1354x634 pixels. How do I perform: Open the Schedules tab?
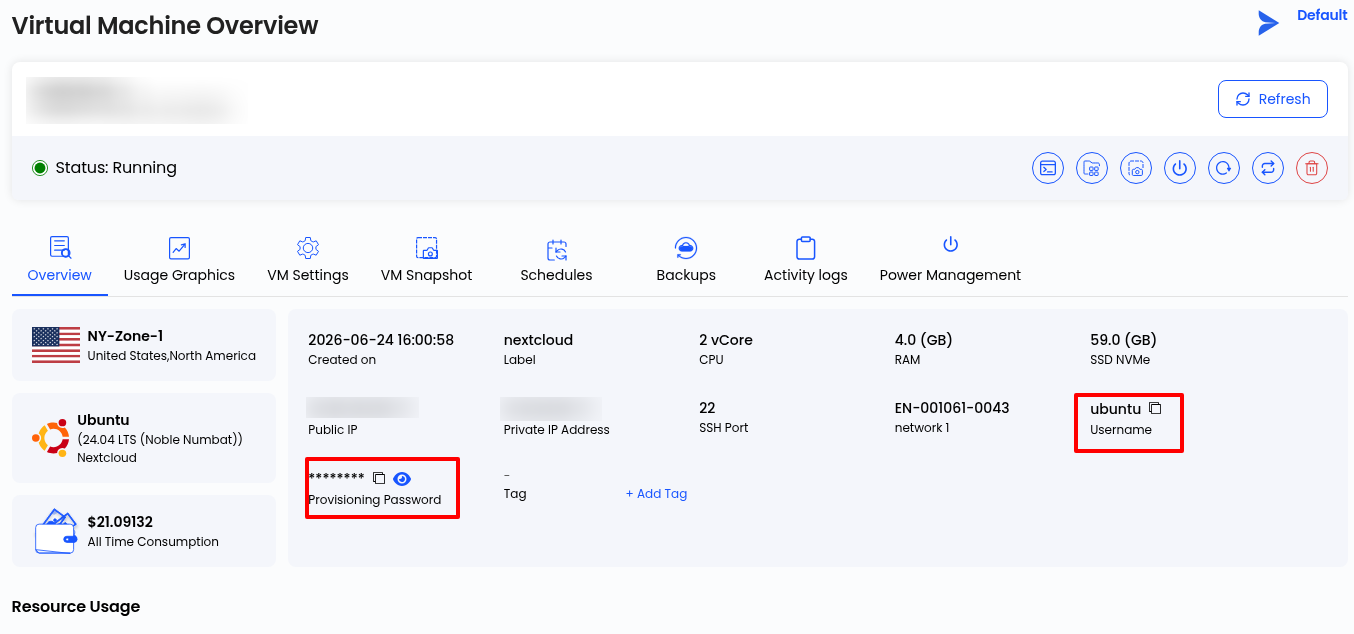point(556,262)
